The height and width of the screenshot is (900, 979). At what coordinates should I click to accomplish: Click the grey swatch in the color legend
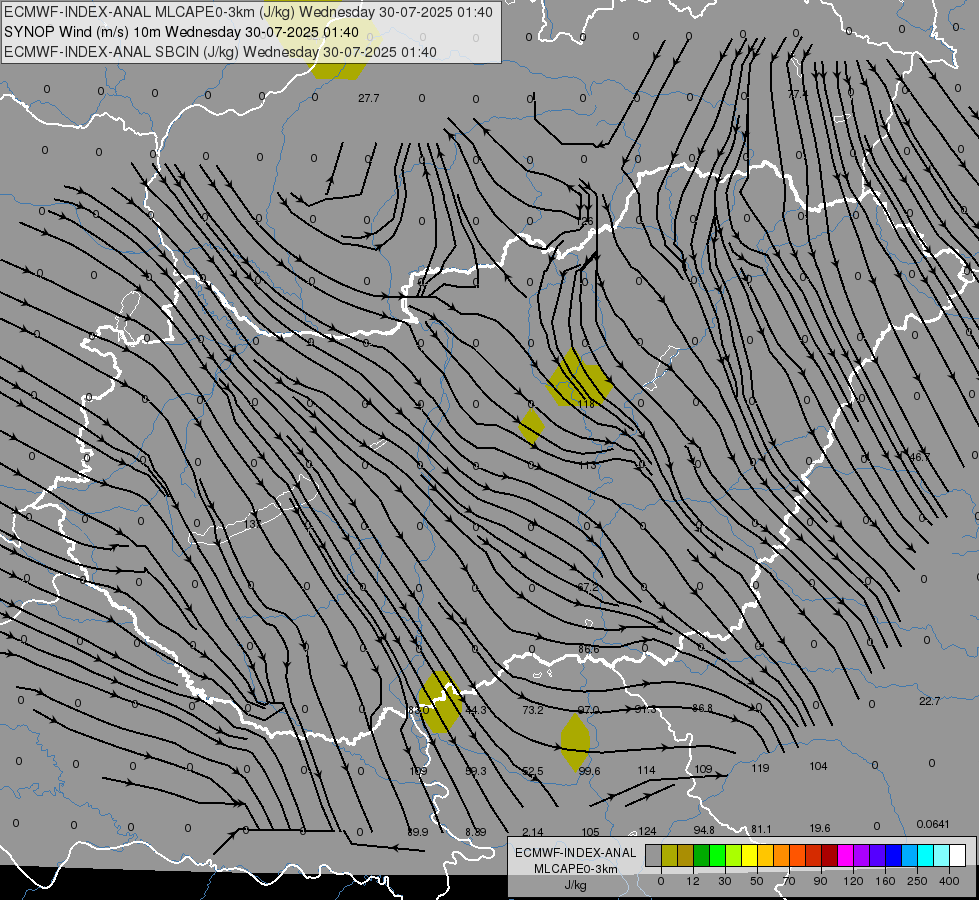point(653,856)
